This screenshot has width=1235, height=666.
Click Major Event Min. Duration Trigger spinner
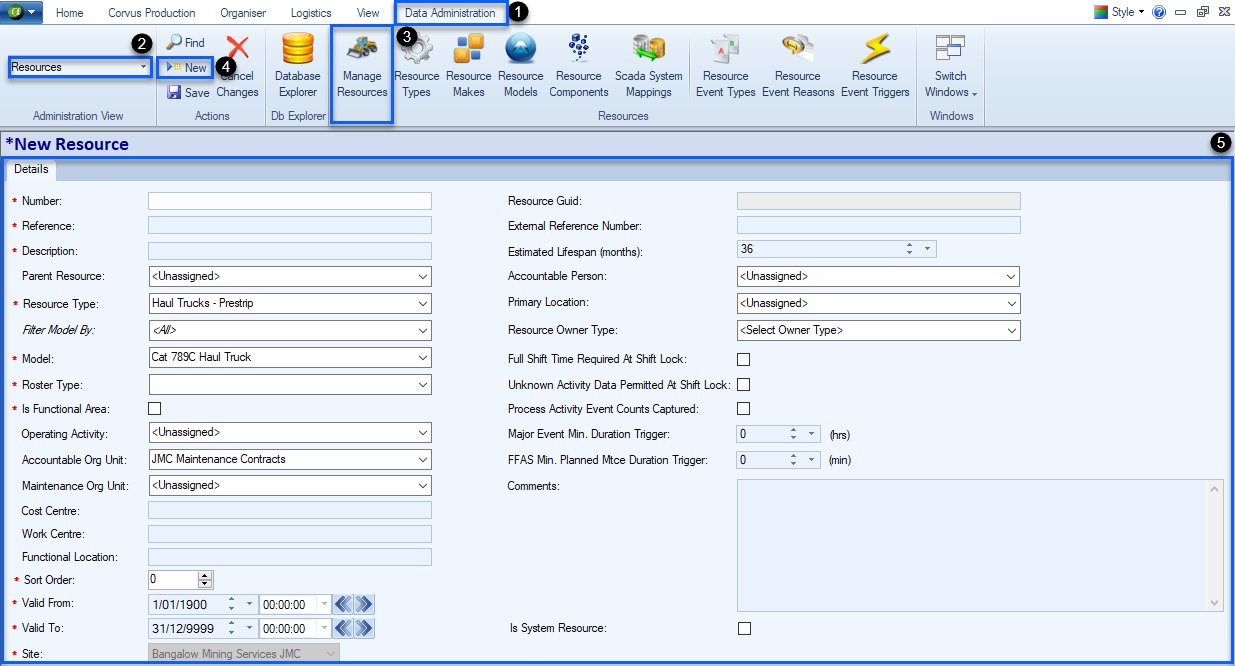click(793, 434)
